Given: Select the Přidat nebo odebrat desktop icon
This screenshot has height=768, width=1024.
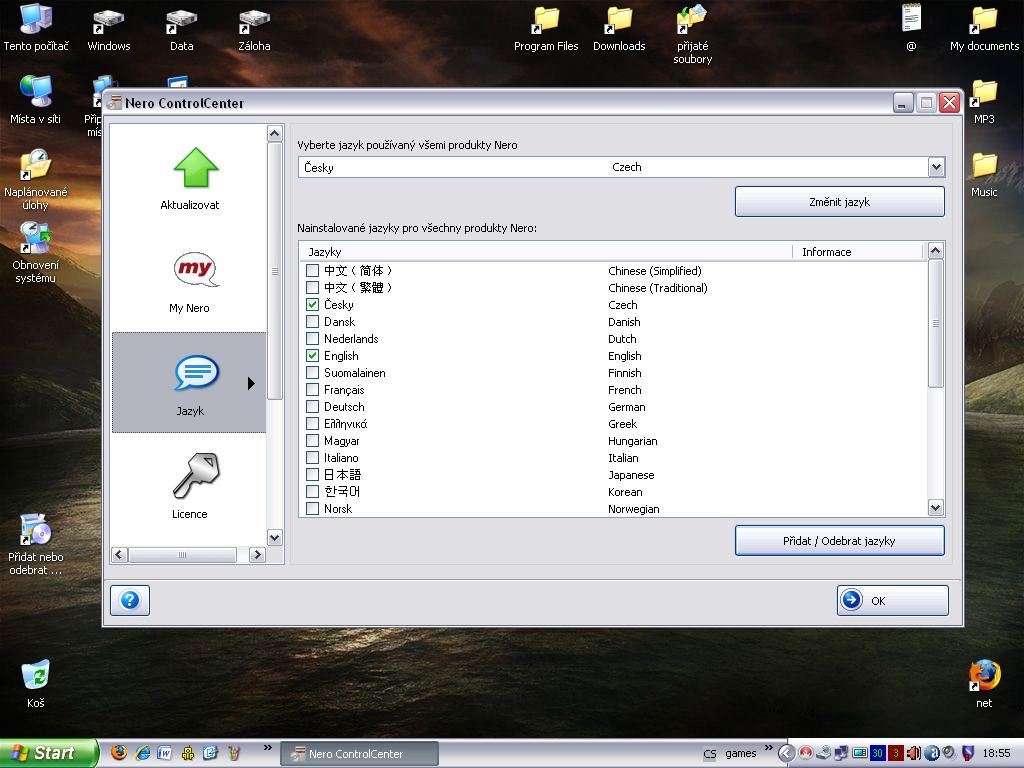Looking at the screenshot, I should pos(36,545).
